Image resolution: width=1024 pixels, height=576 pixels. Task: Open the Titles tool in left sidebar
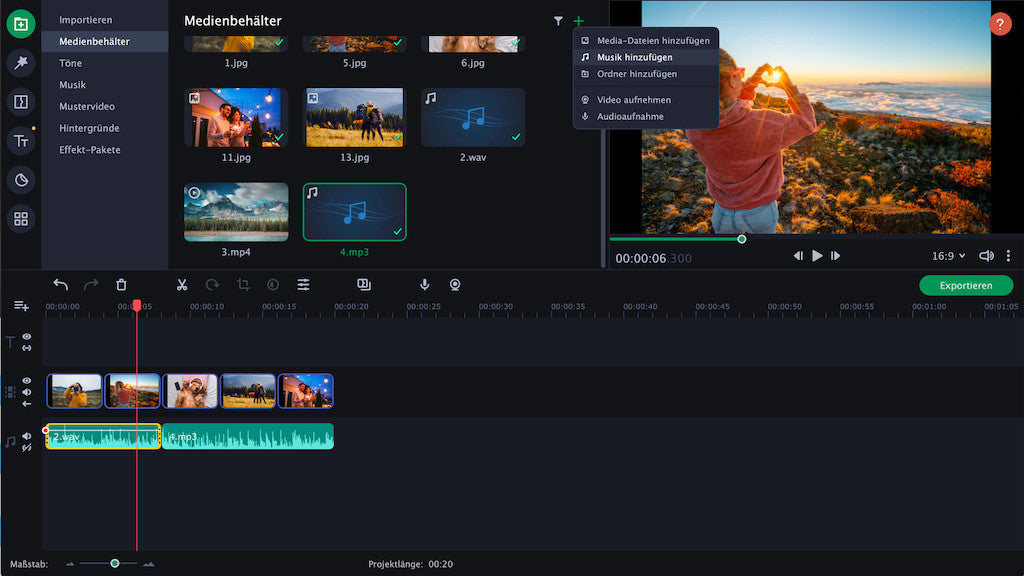pos(20,141)
